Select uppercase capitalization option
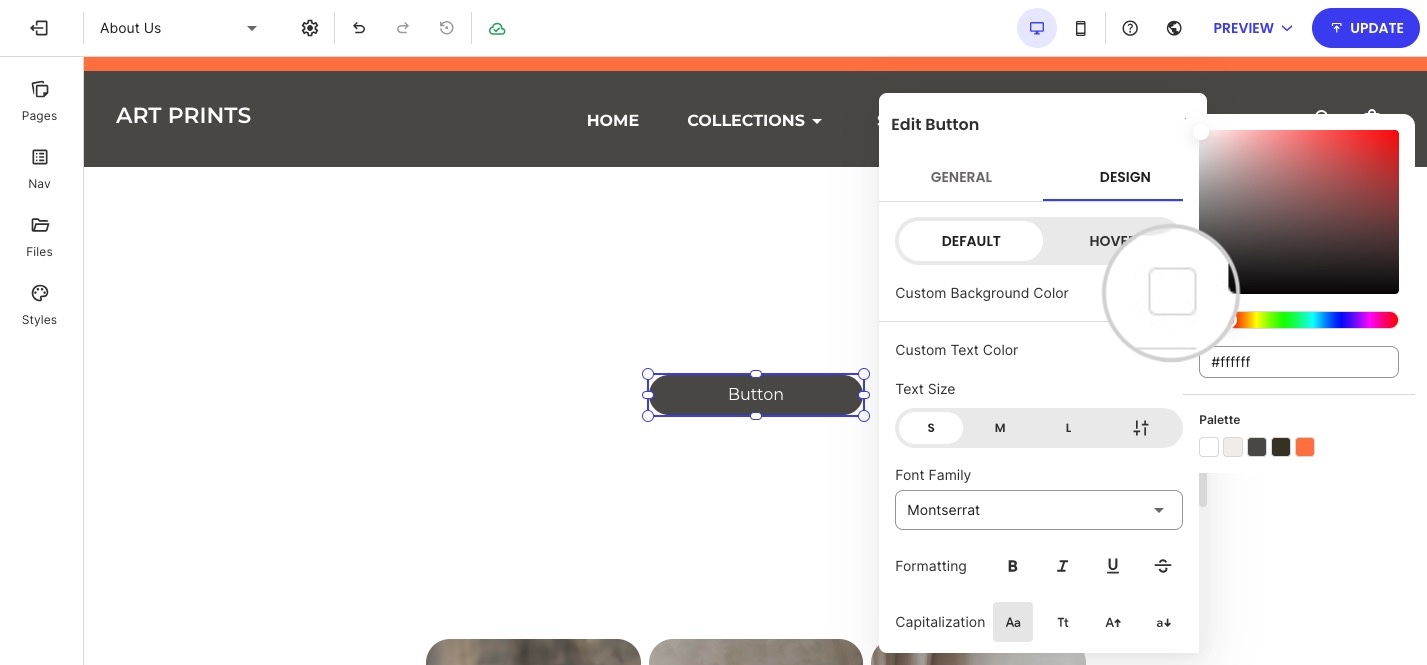 tap(1113, 622)
